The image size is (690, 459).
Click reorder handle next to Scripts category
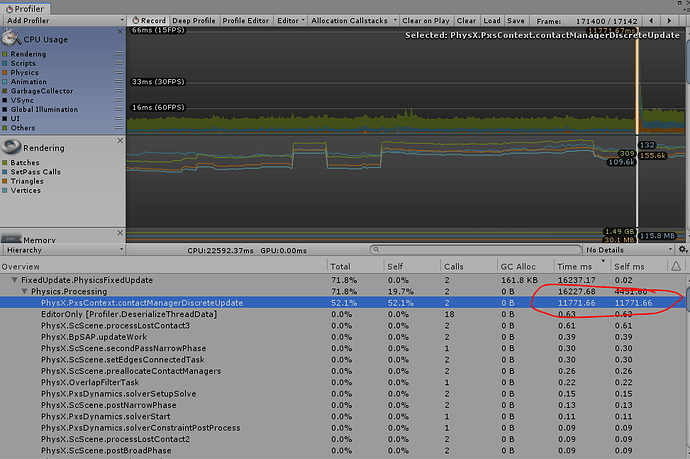pos(119,62)
